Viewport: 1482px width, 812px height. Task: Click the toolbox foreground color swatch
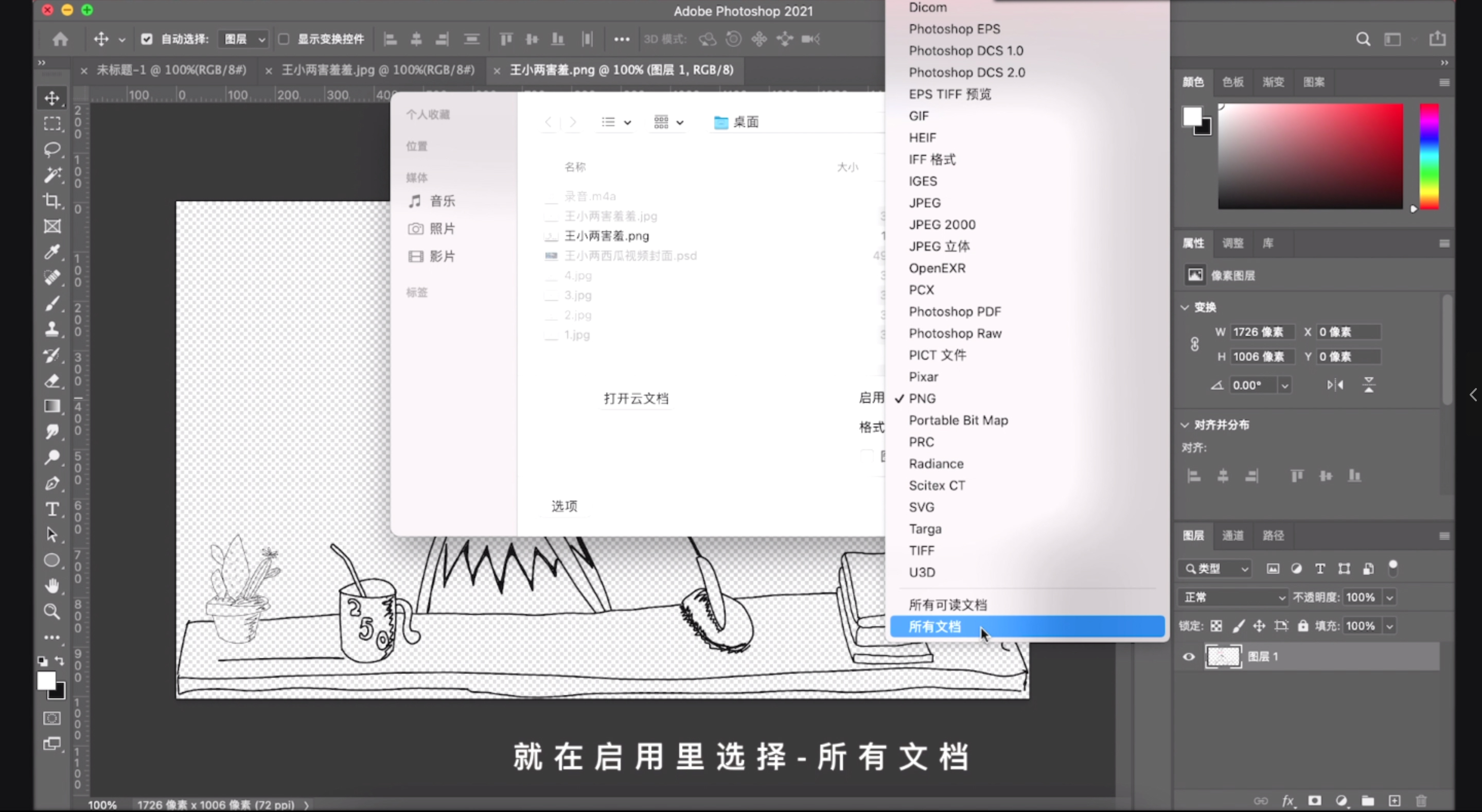[x=47, y=681]
